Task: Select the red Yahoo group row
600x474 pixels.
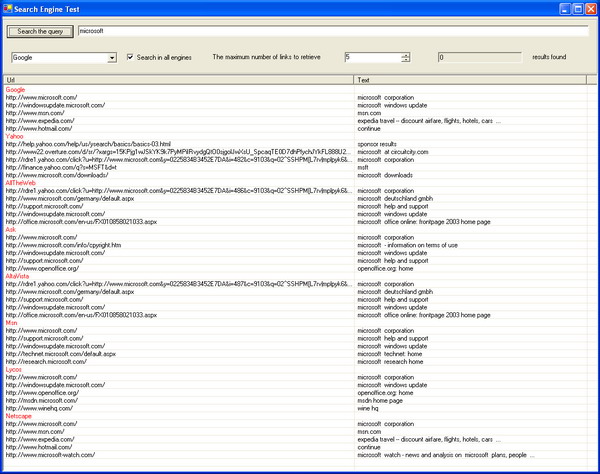Action: (x=15, y=136)
